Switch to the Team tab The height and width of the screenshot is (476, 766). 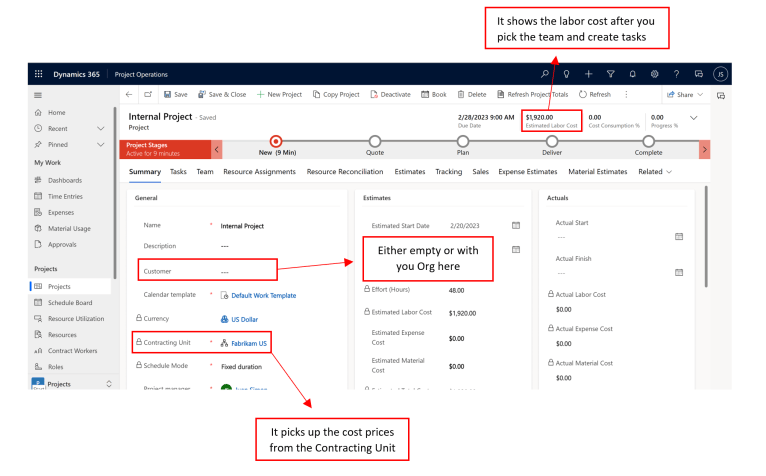(x=205, y=172)
